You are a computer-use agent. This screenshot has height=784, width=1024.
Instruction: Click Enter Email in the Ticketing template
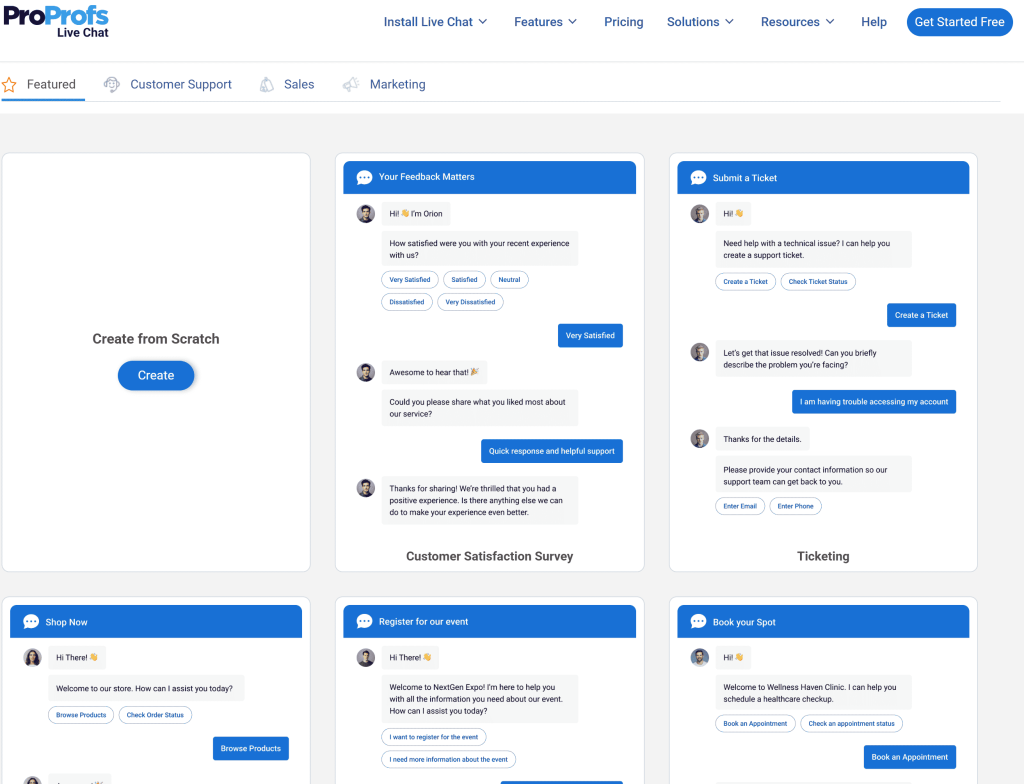pyautogui.click(x=740, y=506)
